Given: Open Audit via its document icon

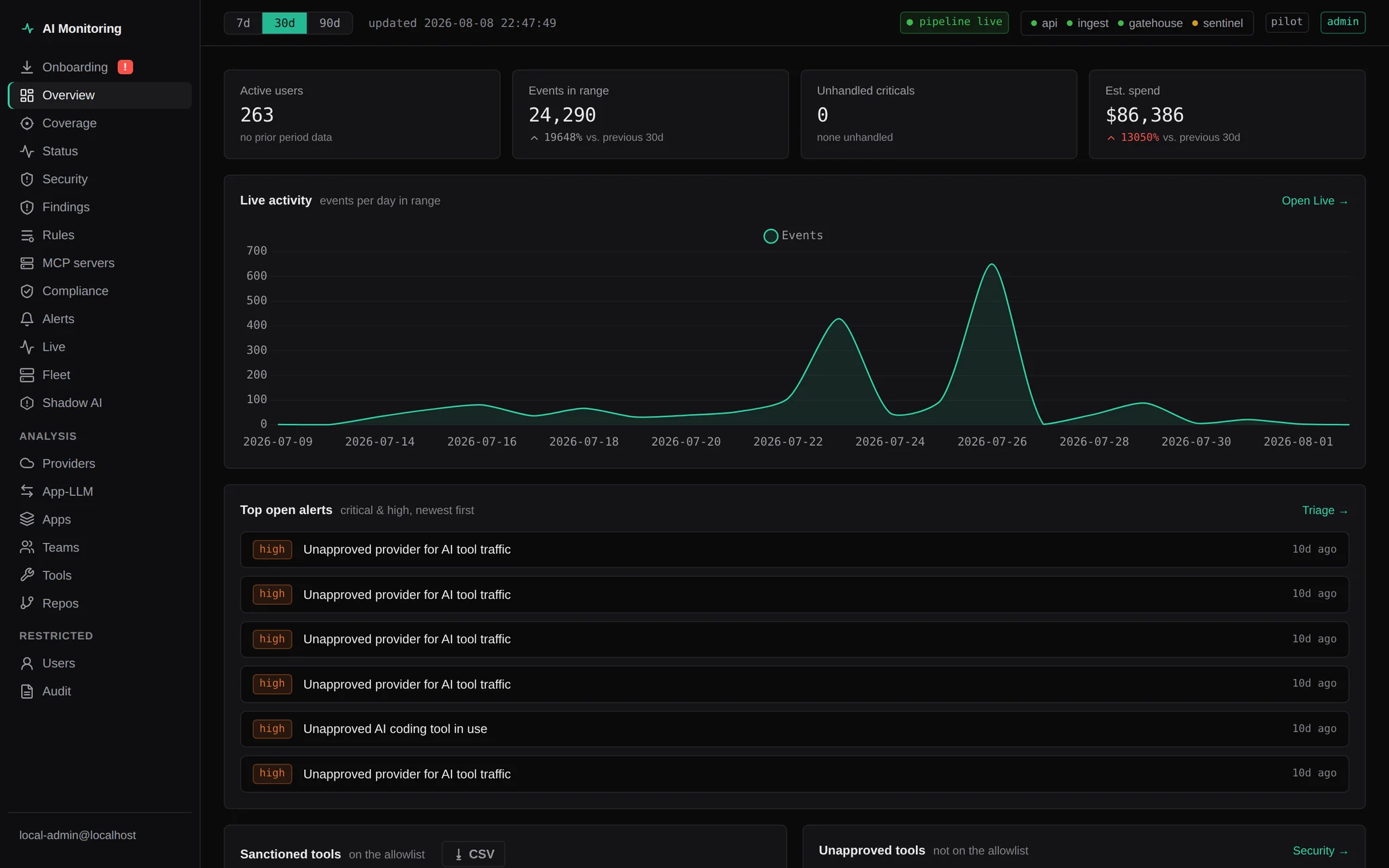Looking at the screenshot, I should [x=27, y=692].
